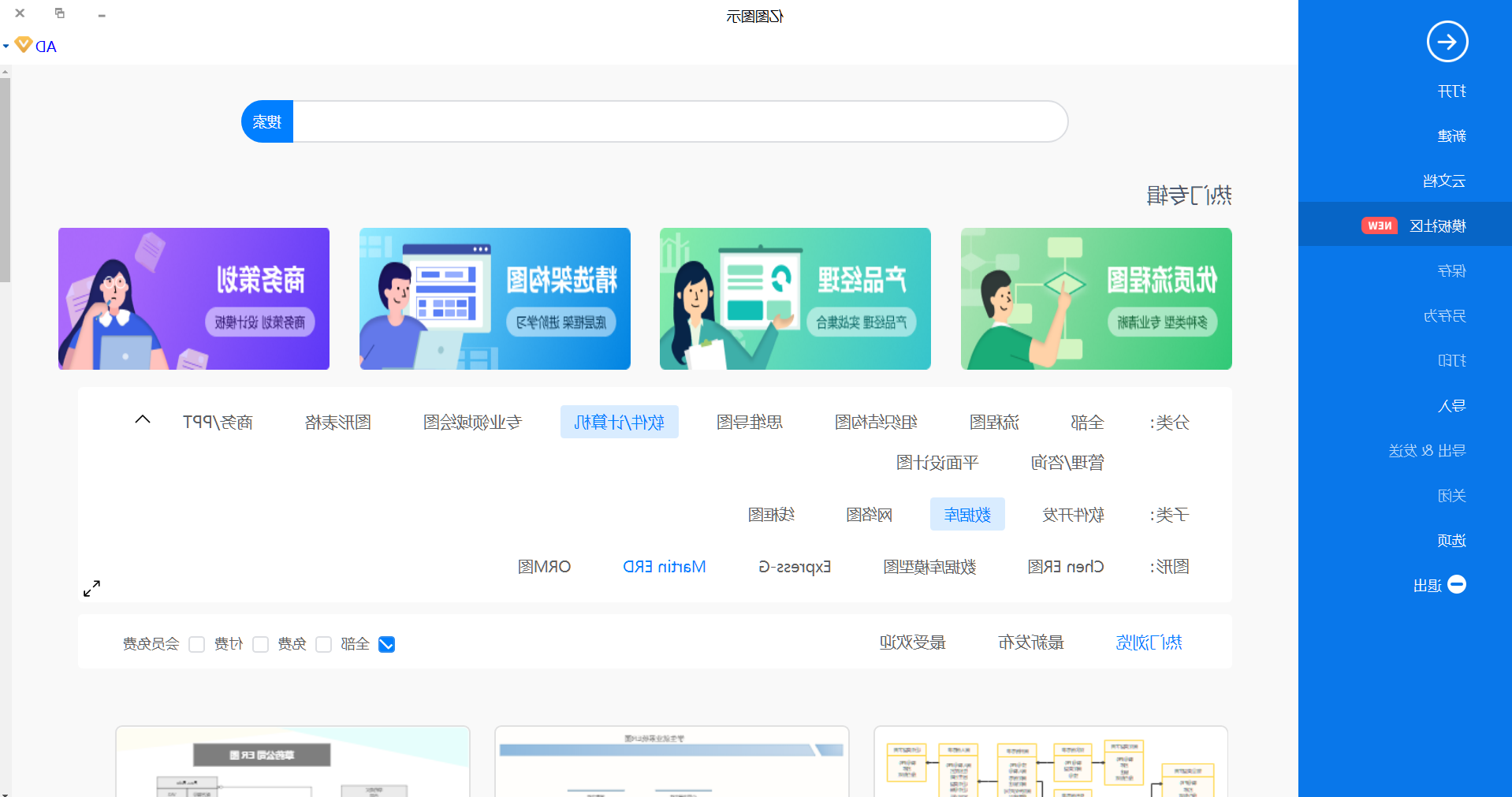
Task: Filter by ORM图 shape type
Action: [x=544, y=567]
